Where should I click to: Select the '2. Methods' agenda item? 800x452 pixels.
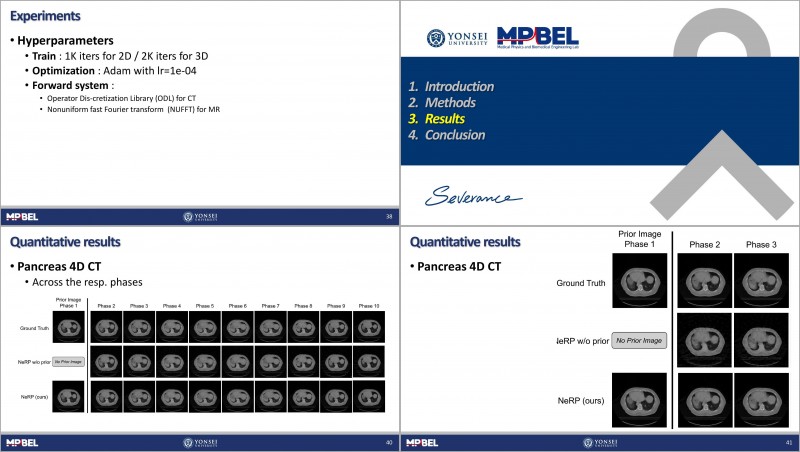pyautogui.click(x=442, y=103)
